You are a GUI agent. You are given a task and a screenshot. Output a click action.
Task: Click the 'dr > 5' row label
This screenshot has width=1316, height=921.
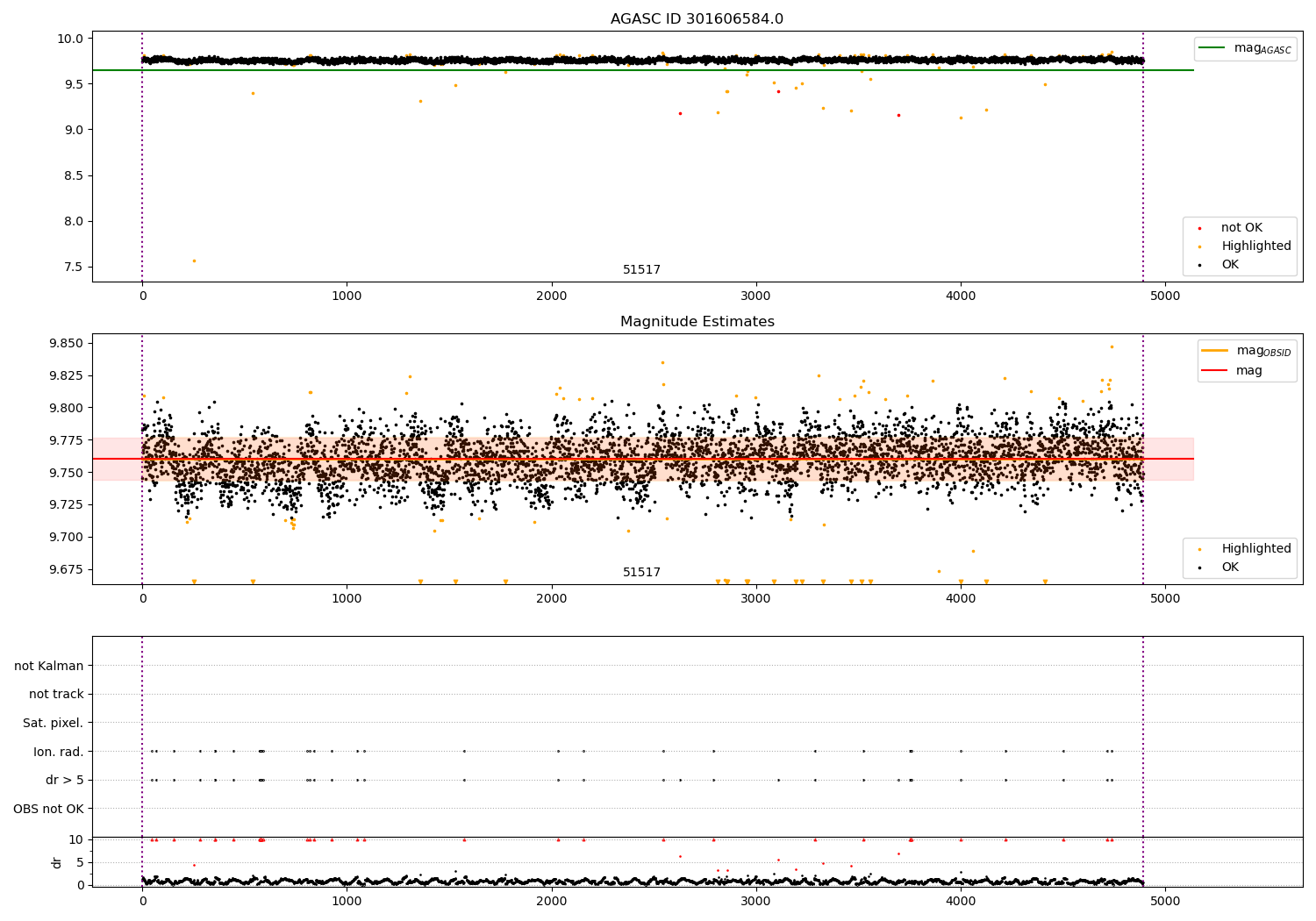click(65, 780)
